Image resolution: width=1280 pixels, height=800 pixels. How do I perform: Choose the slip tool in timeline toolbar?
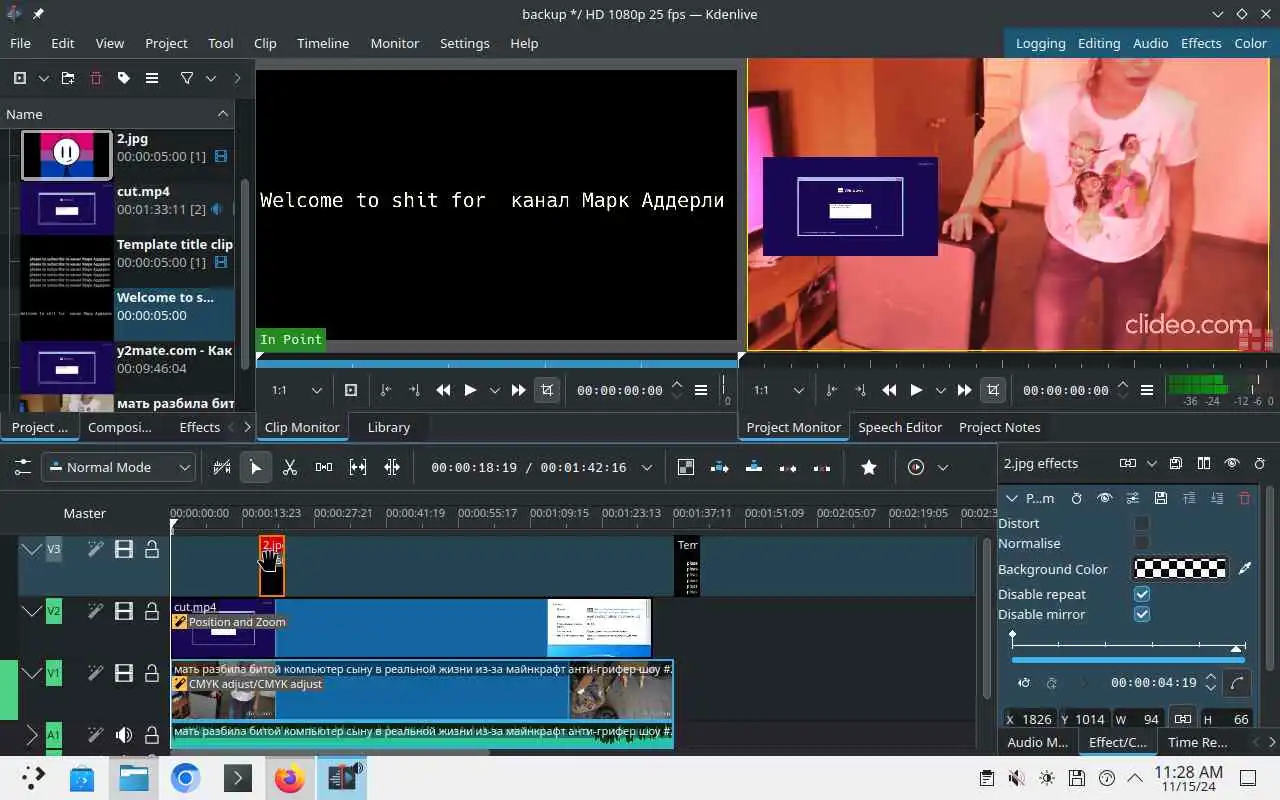[358, 467]
